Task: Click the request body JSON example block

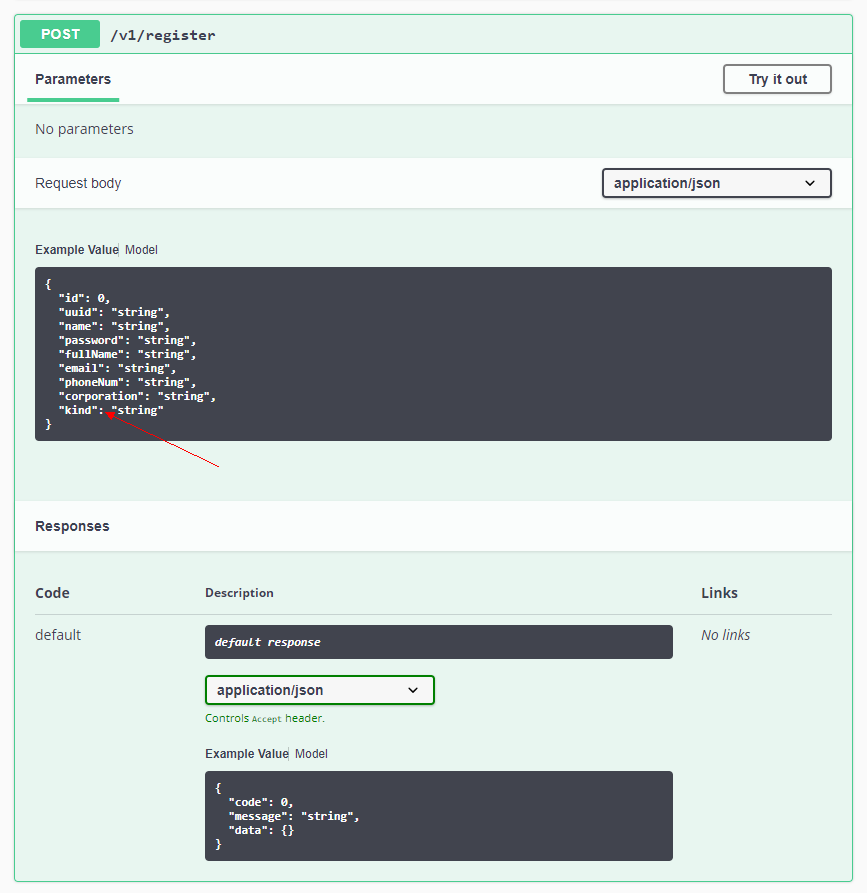Action: [x=433, y=354]
